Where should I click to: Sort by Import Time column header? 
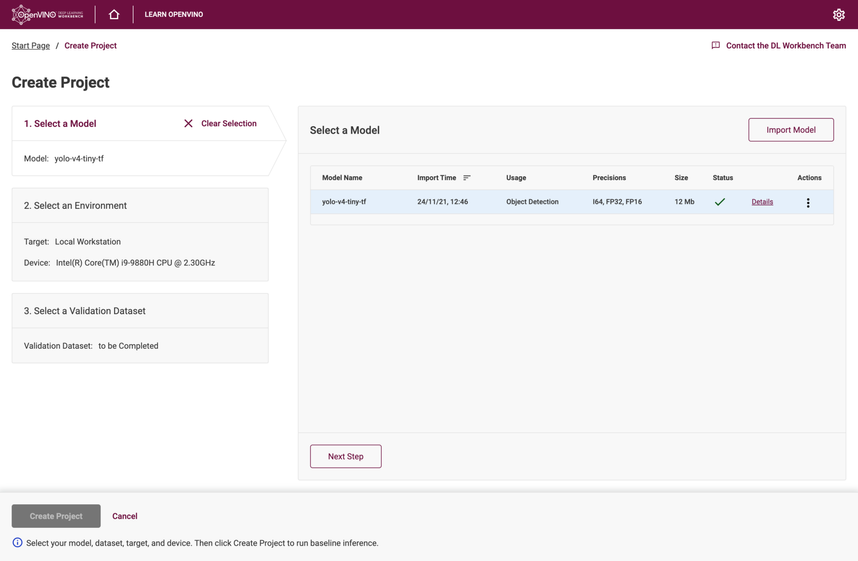(436, 178)
